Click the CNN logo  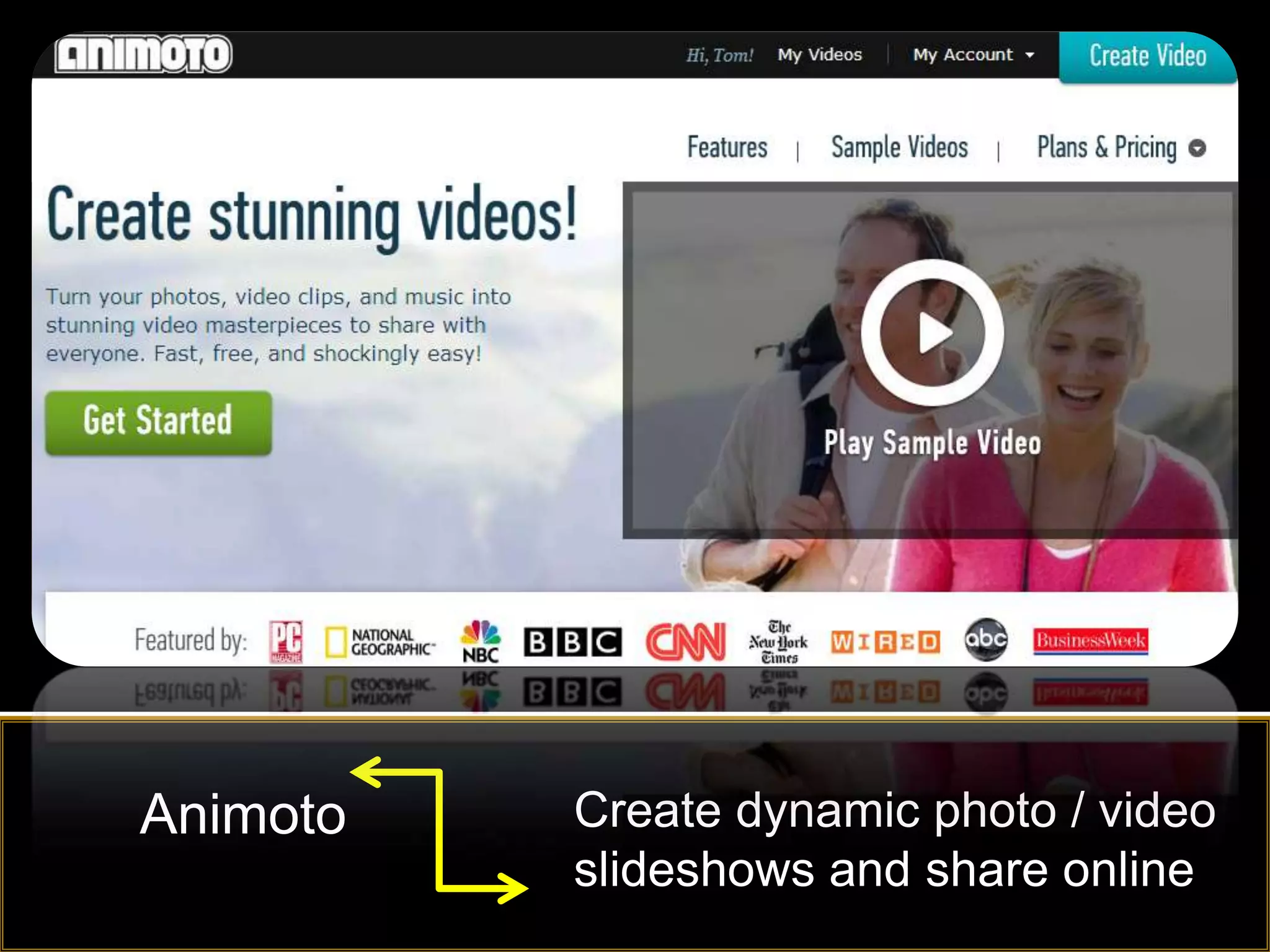point(685,641)
